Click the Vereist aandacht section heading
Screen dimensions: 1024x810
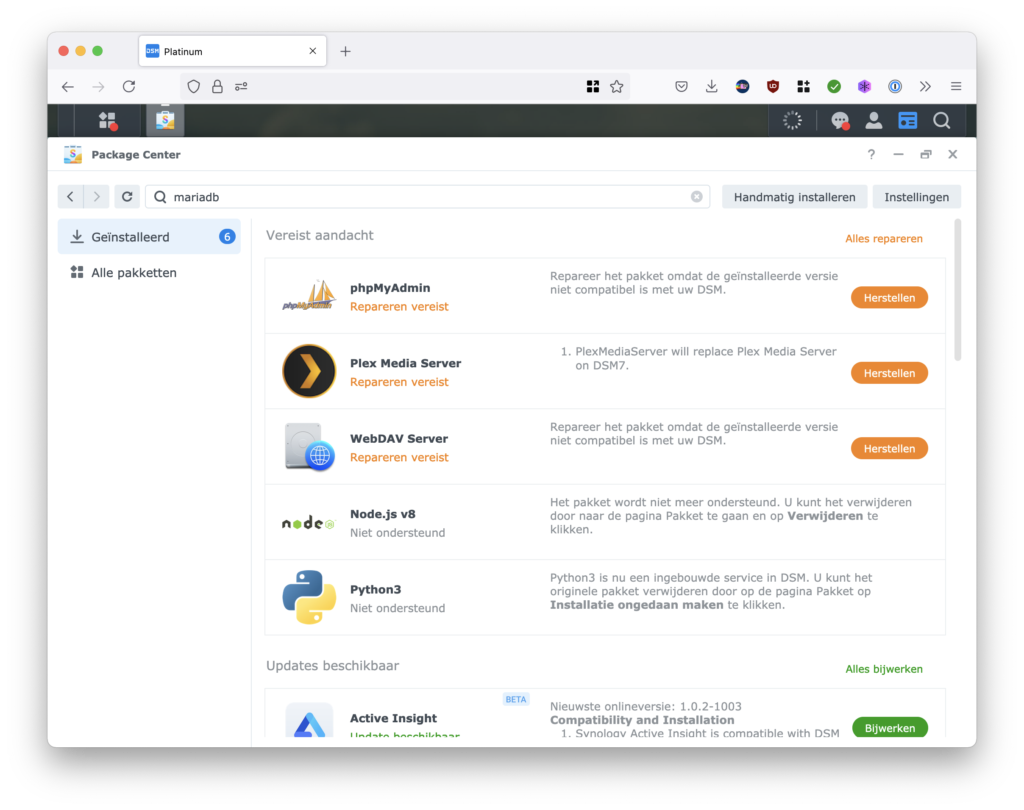[319, 235]
